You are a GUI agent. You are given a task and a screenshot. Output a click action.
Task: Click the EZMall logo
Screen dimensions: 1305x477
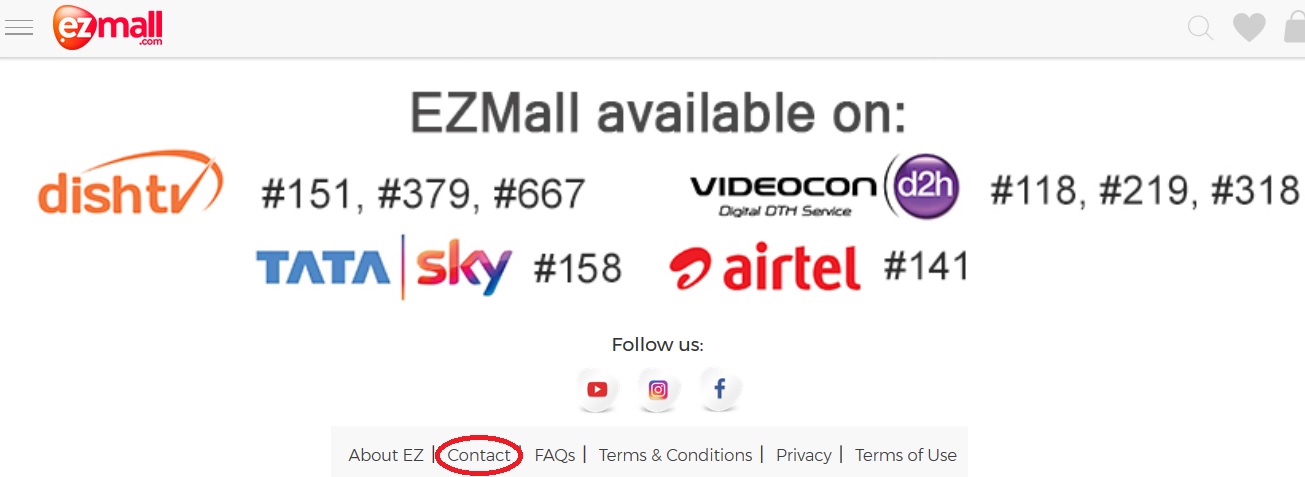tap(108, 27)
